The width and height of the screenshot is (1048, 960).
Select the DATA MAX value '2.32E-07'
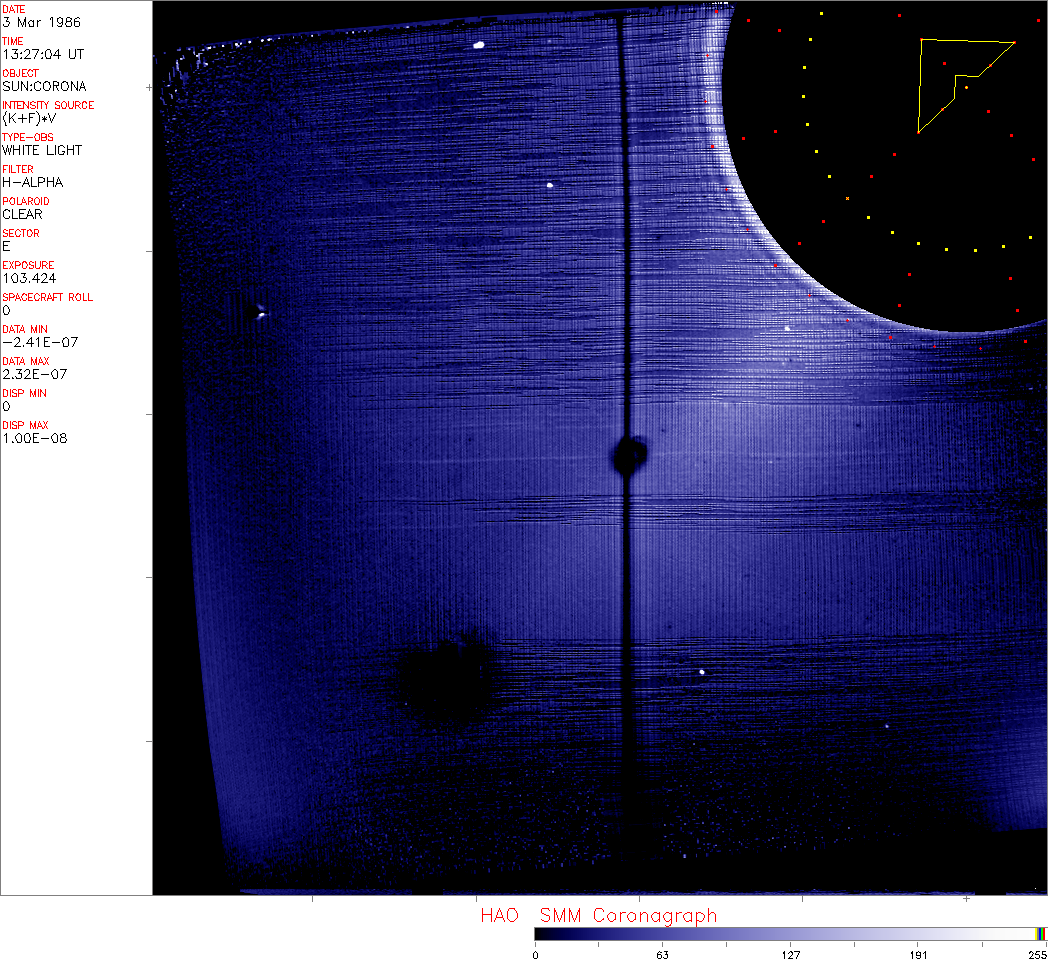point(35,374)
